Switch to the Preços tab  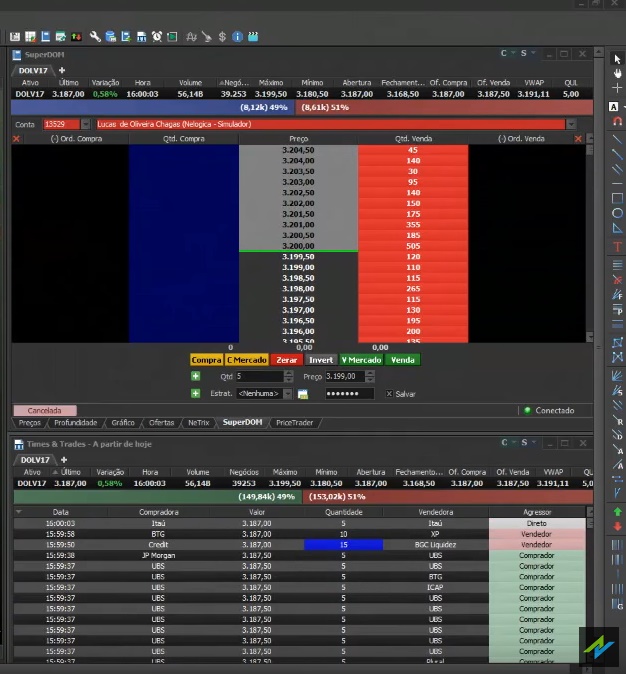pyautogui.click(x=29, y=423)
